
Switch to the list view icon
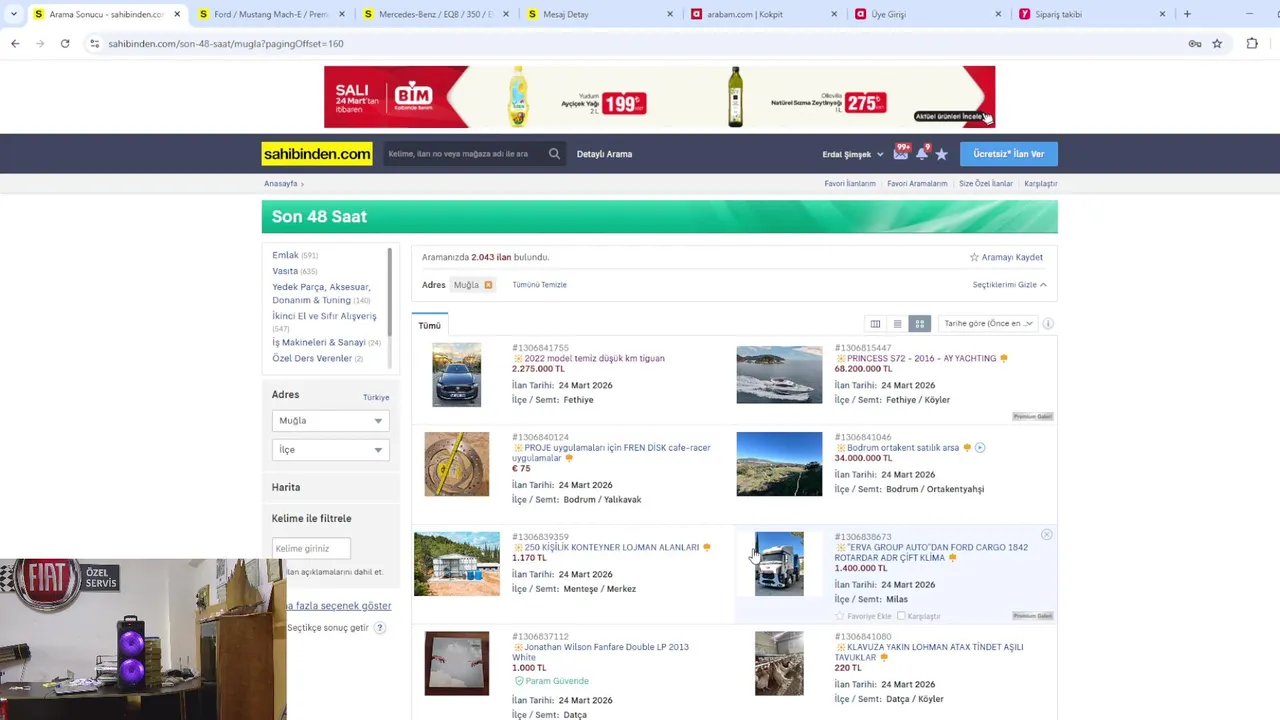pyautogui.click(x=897, y=324)
